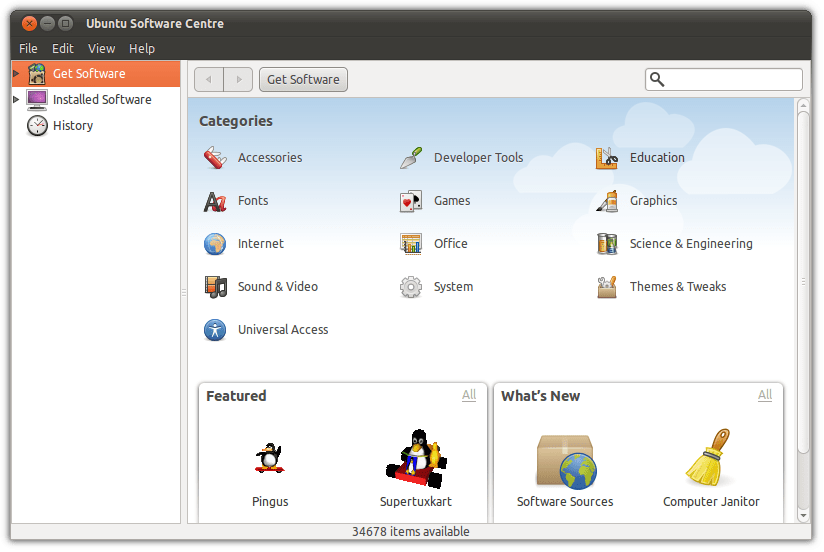Expand the Installed Software tree arrow
824x552 pixels.
pos(16,99)
